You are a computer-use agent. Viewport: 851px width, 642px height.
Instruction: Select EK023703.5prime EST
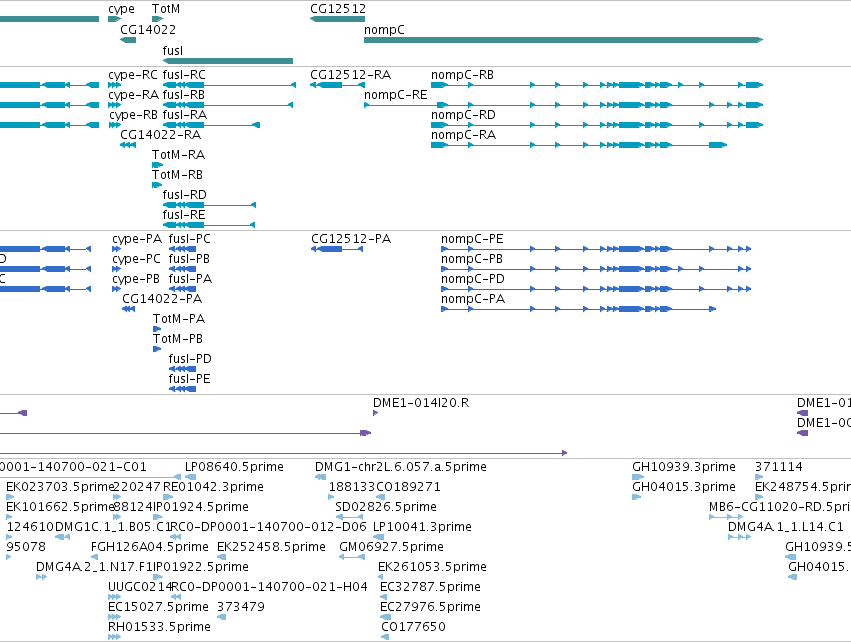click(10, 497)
